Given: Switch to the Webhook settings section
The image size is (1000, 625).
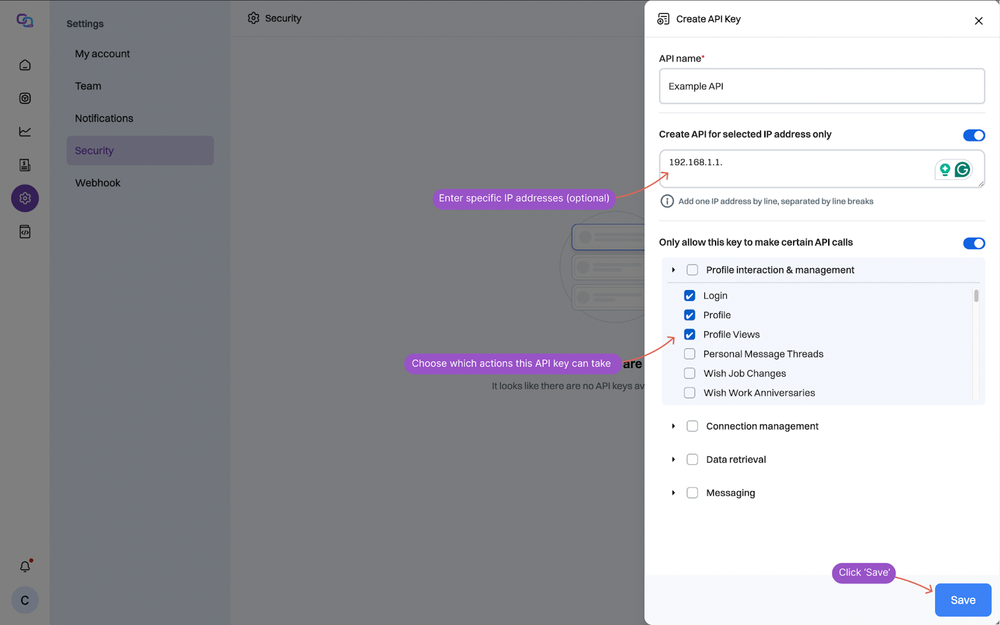Looking at the screenshot, I should [94, 182].
